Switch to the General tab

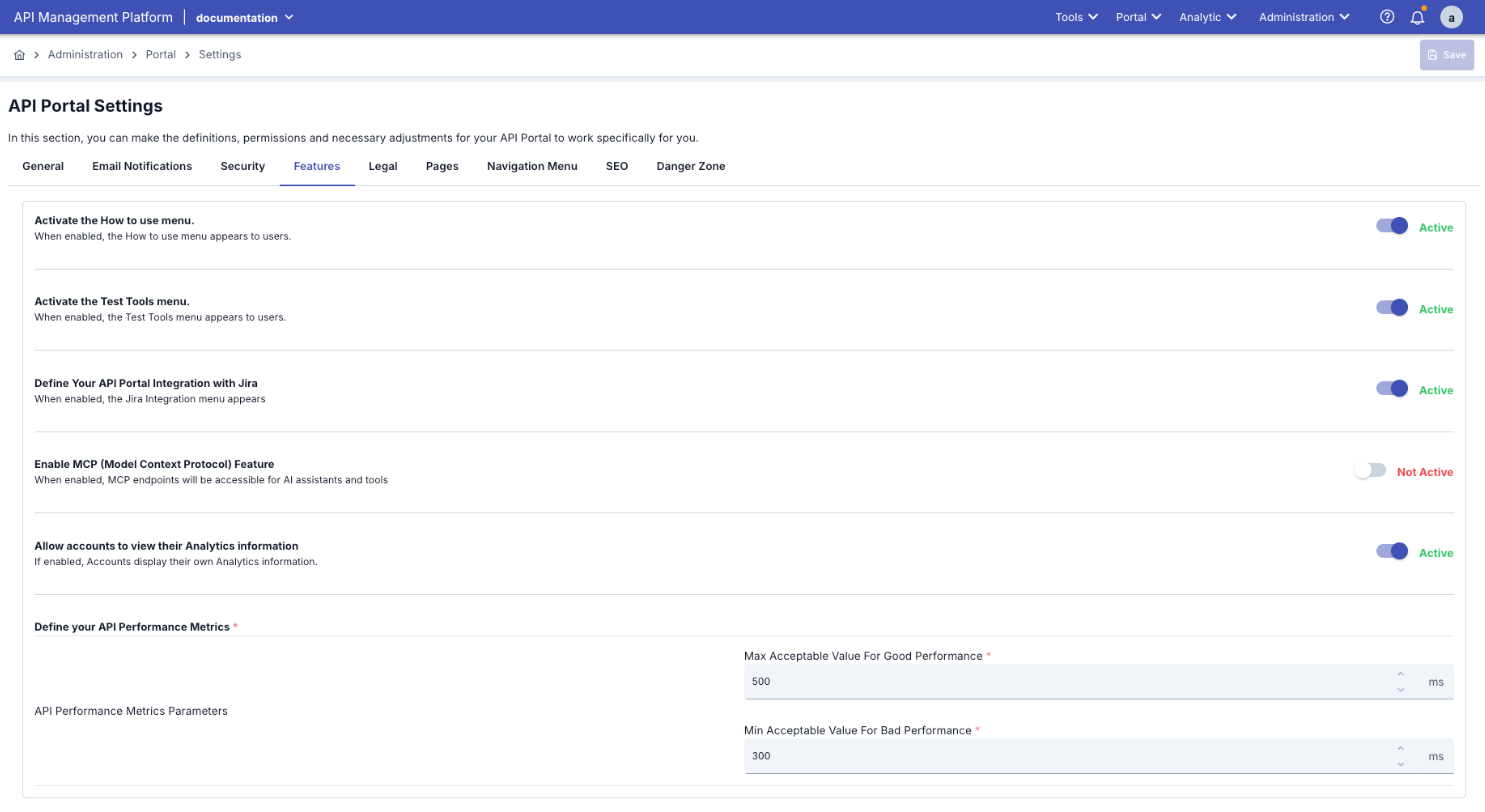tap(43, 167)
